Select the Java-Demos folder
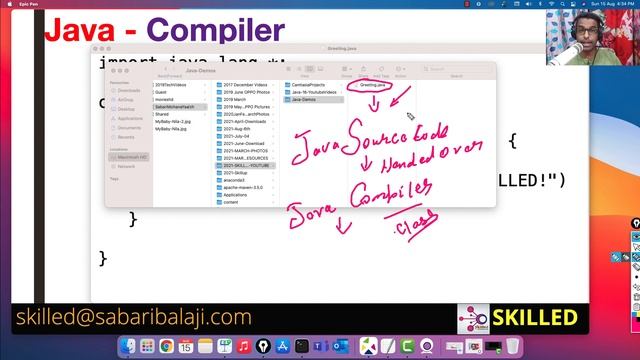640x360 pixels. pos(313,100)
